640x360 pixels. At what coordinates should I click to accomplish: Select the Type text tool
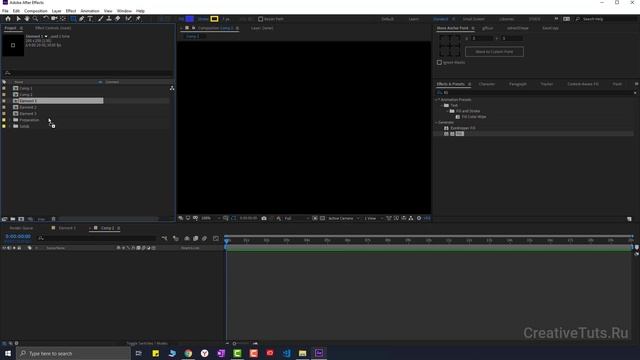(90, 19)
